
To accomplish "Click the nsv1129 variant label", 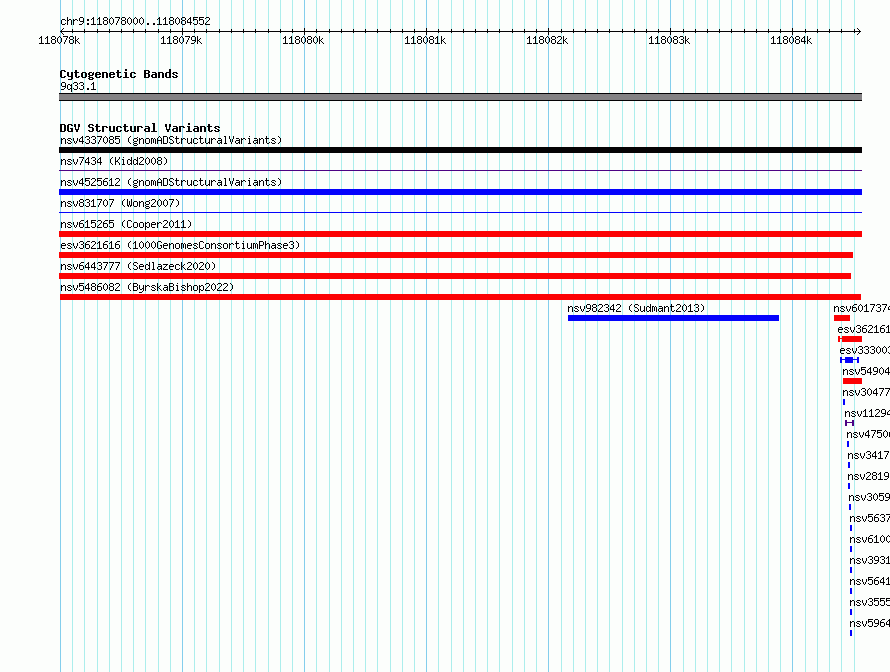I will (x=867, y=413).
